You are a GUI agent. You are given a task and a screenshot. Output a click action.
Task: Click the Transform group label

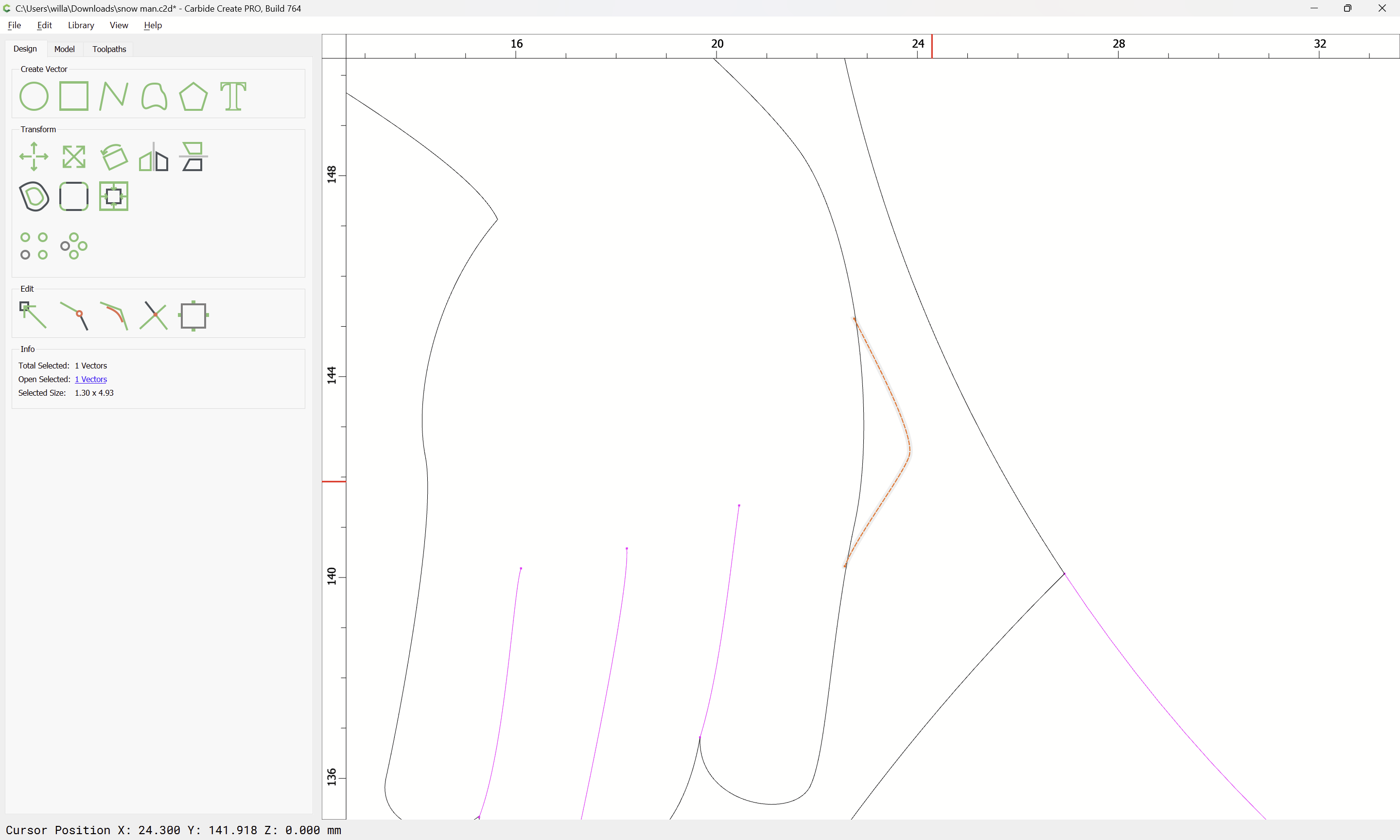coord(38,130)
